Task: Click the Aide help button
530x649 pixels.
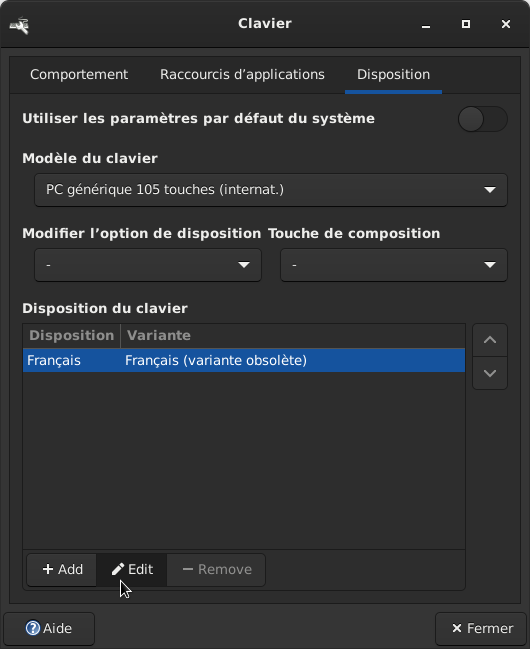Action: click(x=49, y=628)
